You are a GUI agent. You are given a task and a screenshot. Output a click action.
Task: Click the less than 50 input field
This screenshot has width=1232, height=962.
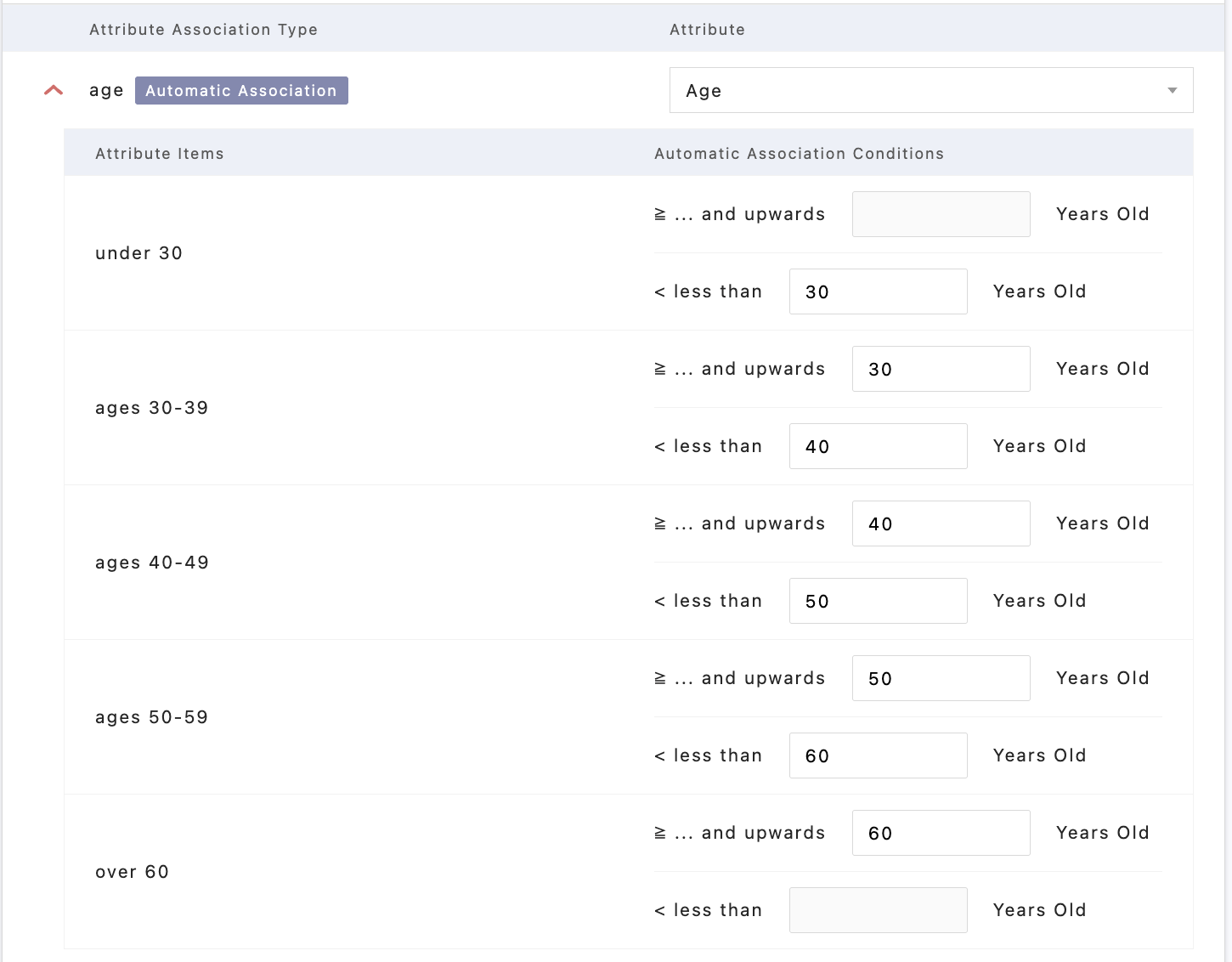pos(878,601)
